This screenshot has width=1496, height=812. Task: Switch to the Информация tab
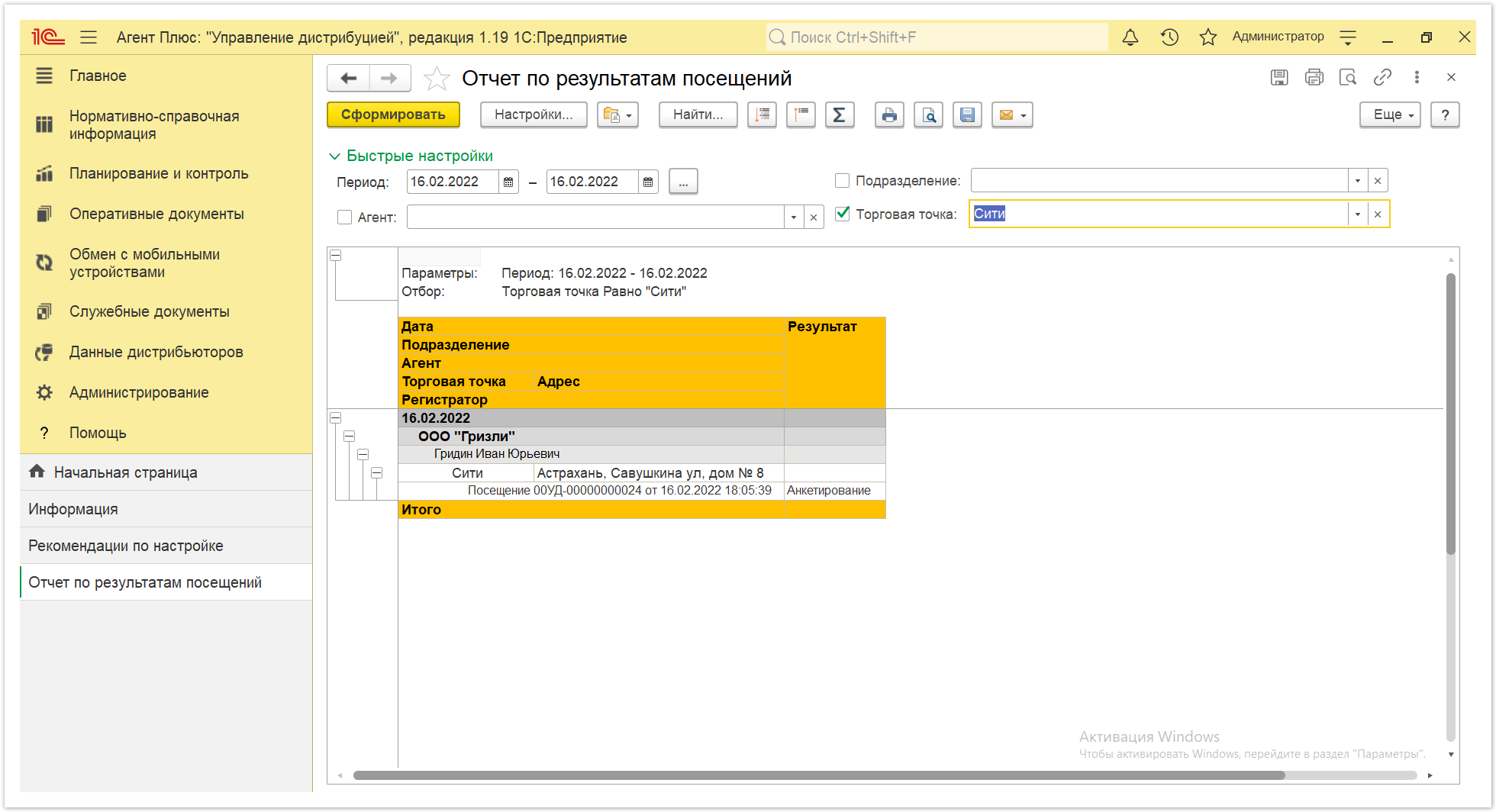tap(166, 509)
